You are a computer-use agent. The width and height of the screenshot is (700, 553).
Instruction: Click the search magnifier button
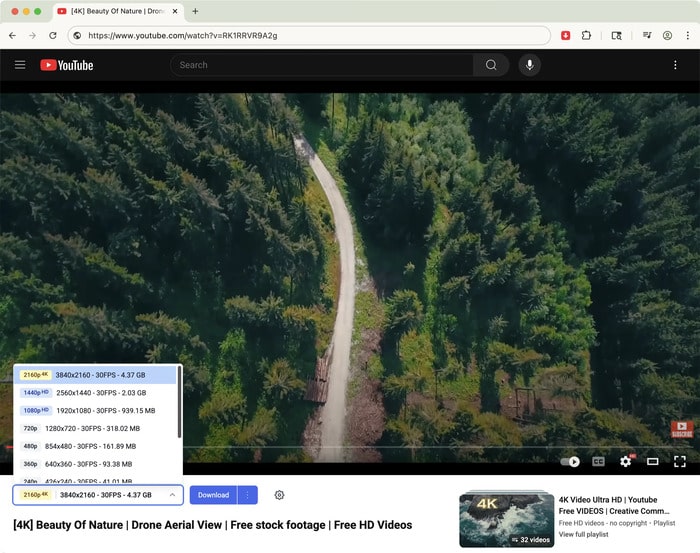coord(491,65)
